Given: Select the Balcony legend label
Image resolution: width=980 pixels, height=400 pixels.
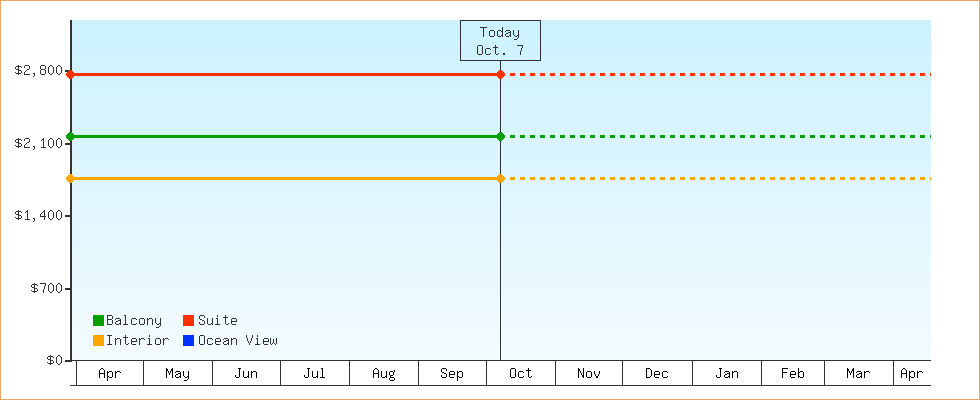Looking at the screenshot, I should (133, 321).
